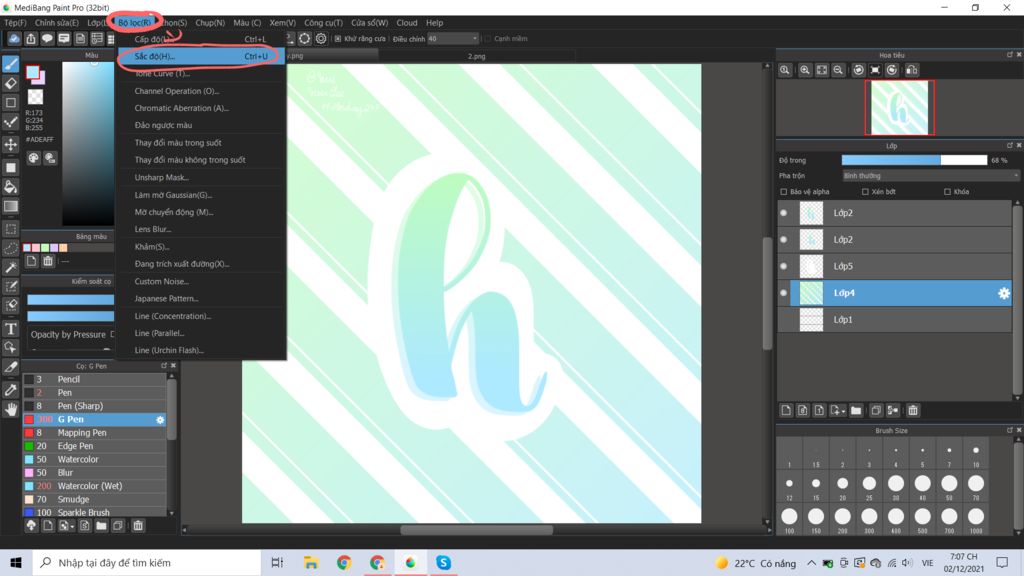Switch to the 2.png document tab
The image size is (1024, 576).
[x=476, y=56]
